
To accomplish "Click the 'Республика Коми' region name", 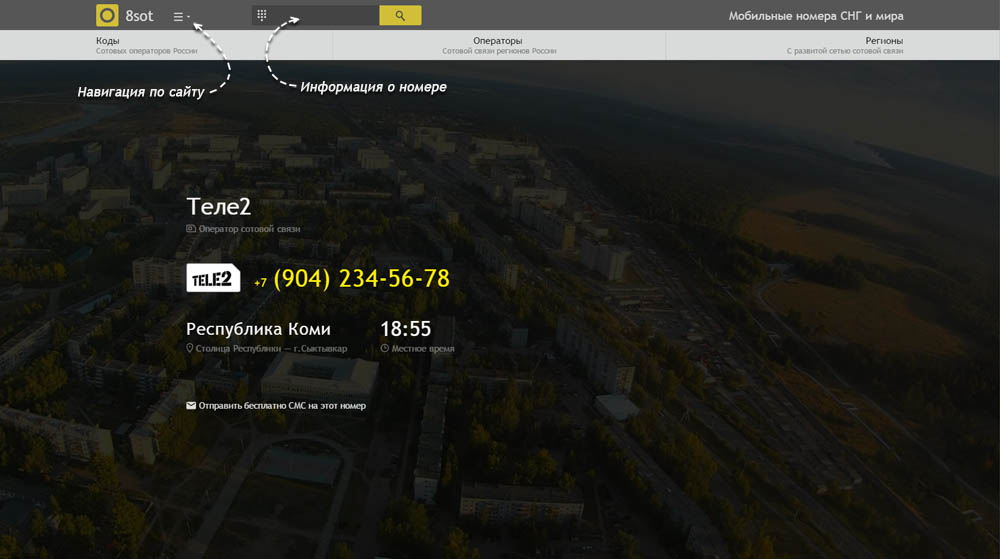I will [x=258, y=329].
